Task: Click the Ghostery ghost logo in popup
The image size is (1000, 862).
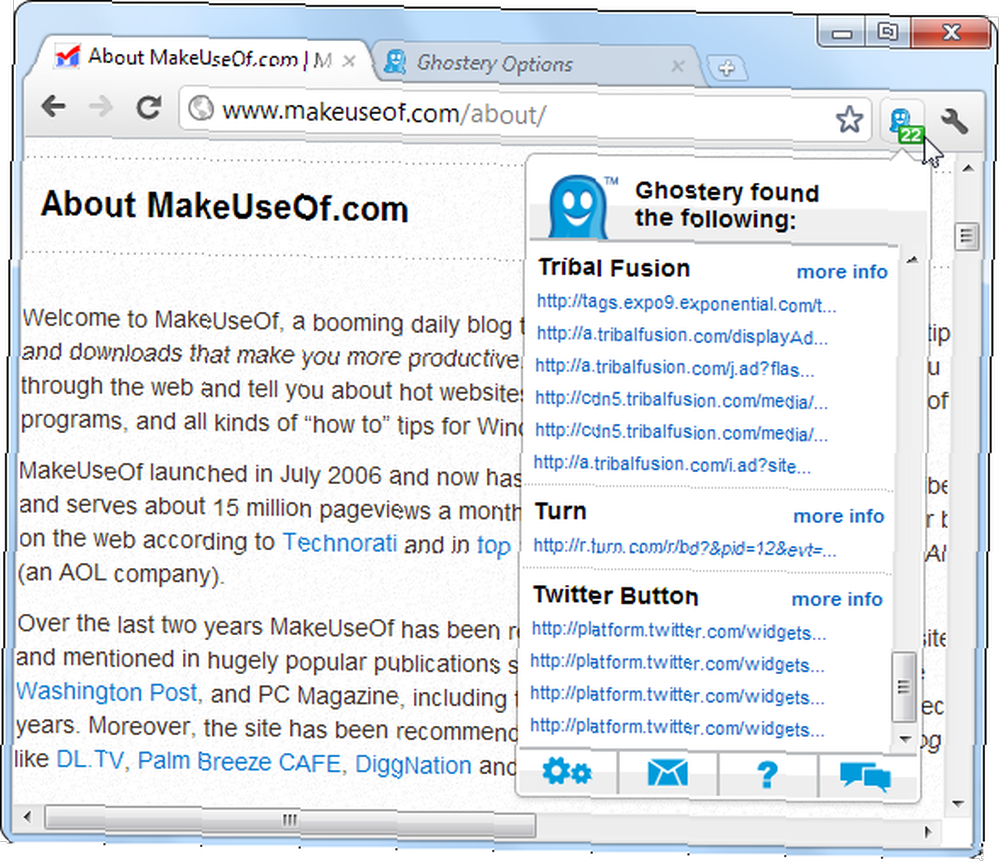Action: (x=578, y=207)
